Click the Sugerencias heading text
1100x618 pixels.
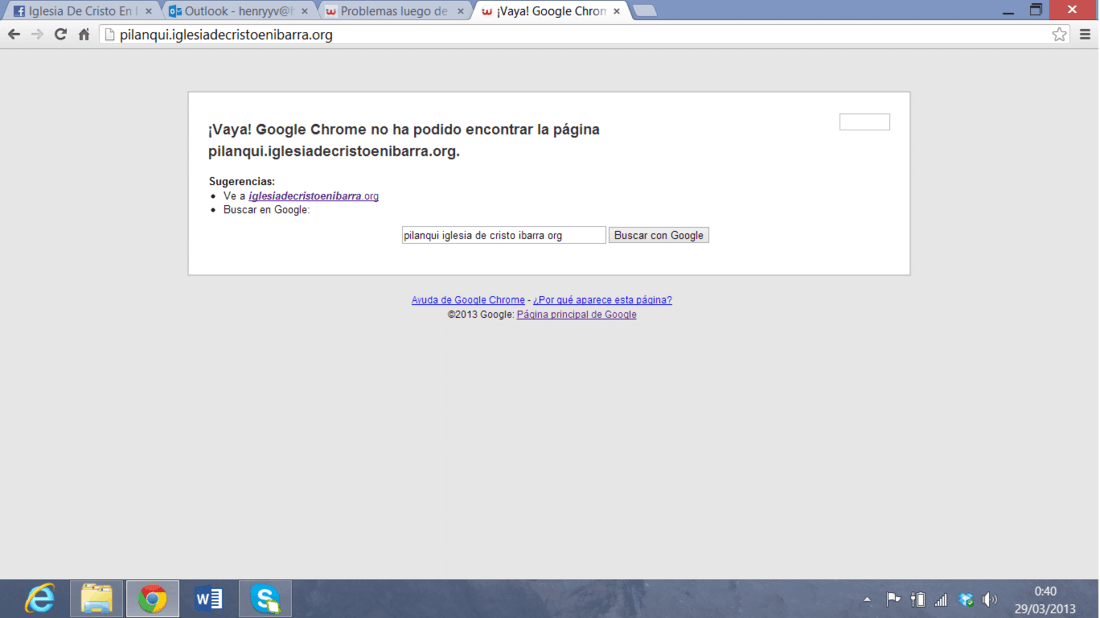click(241, 181)
